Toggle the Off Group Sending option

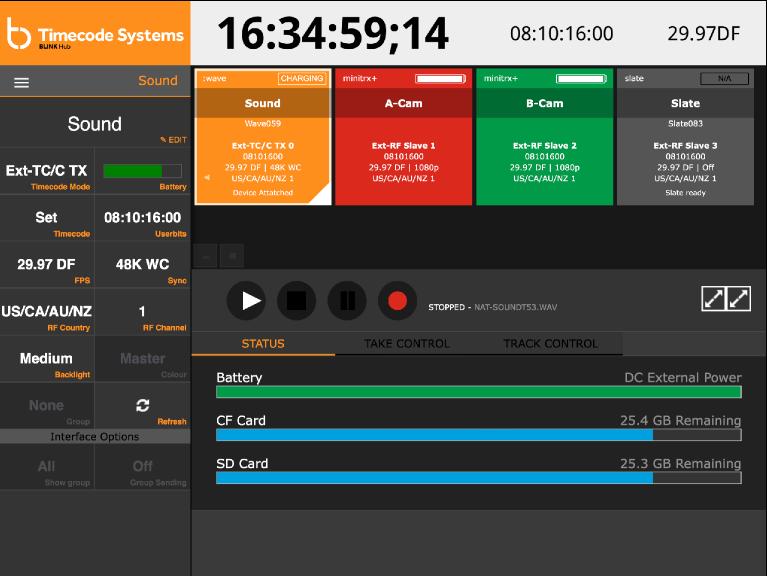pos(142,467)
